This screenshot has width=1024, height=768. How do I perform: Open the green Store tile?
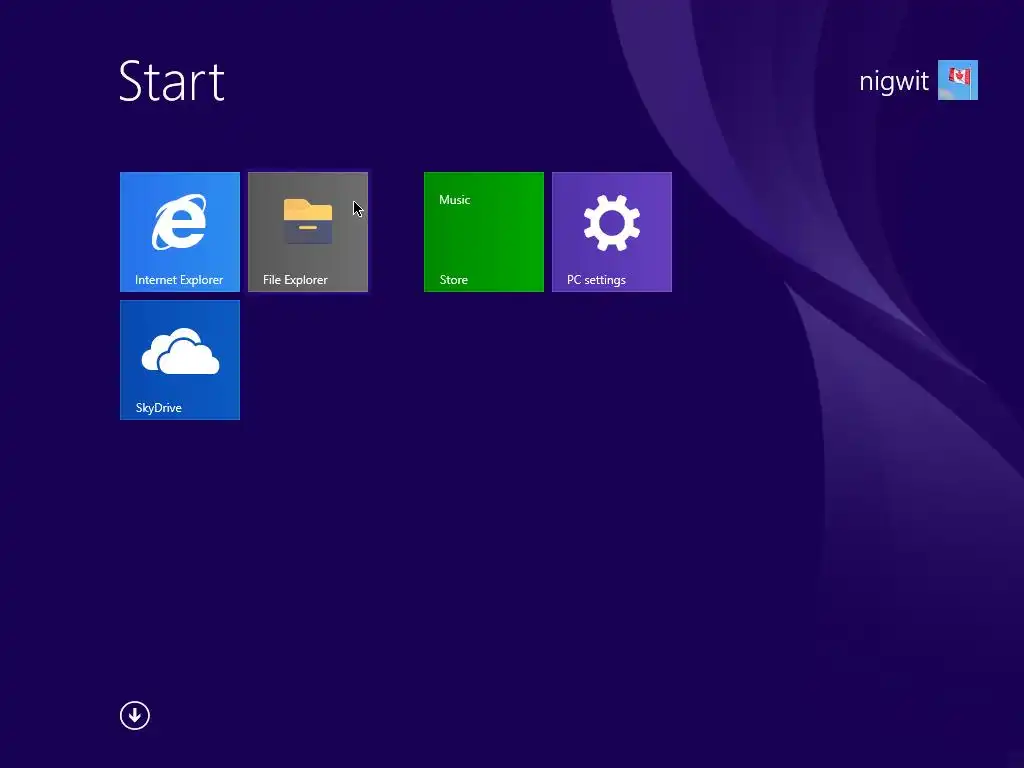pyautogui.click(x=483, y=232)
